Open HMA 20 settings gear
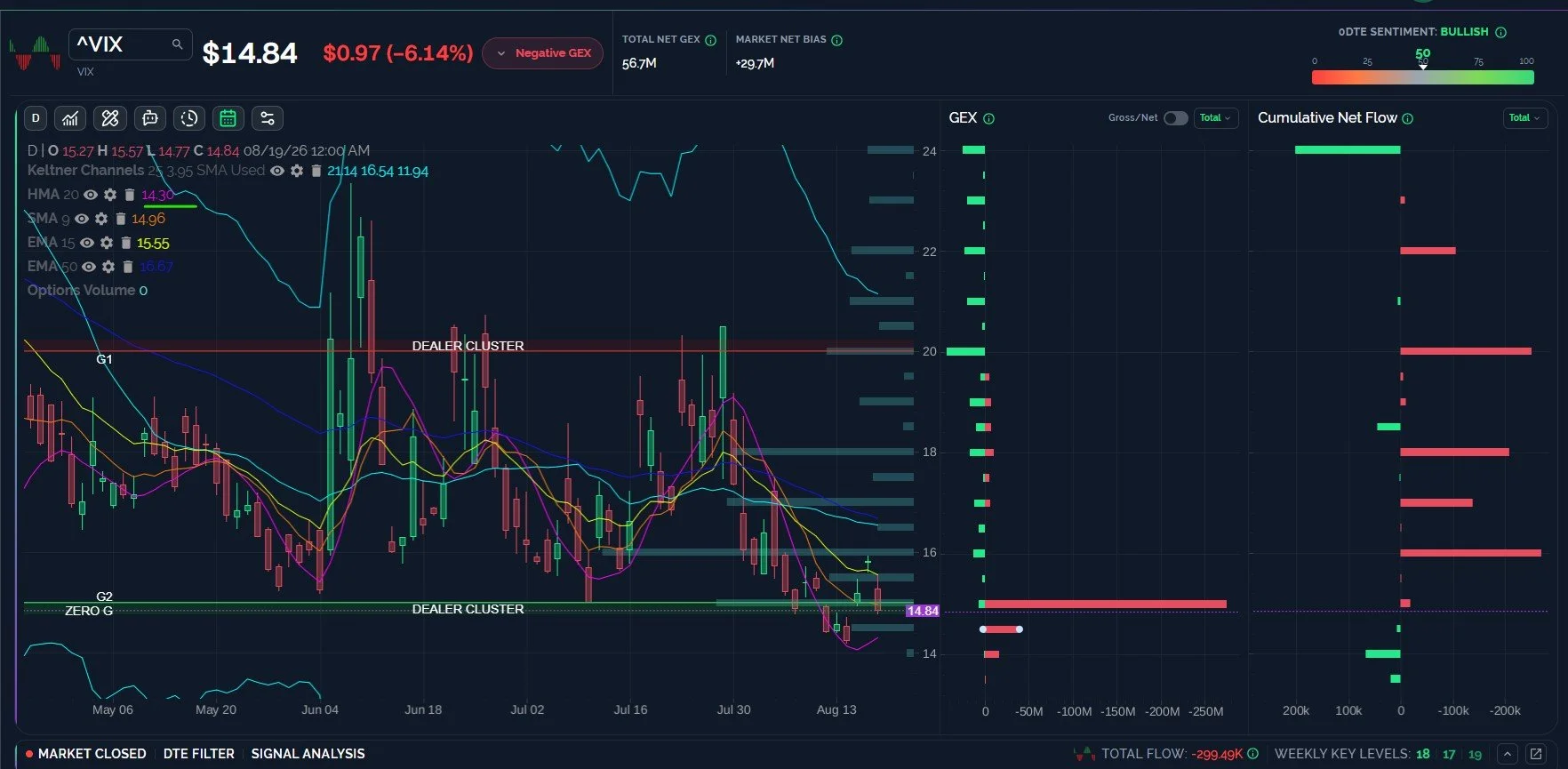 (110, 195)
